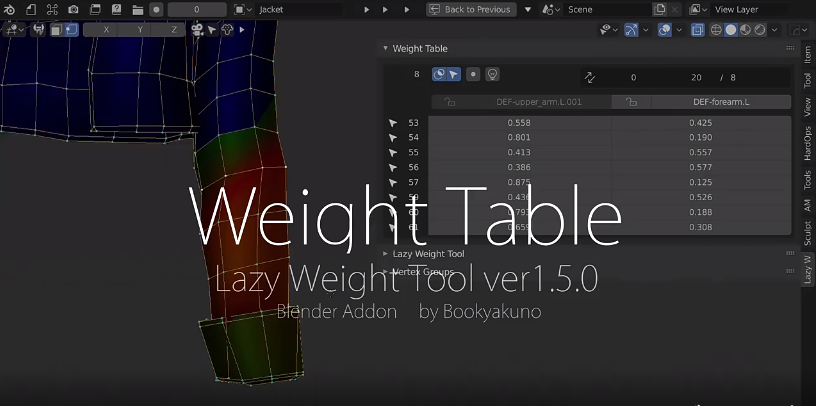Toggle the Z axis mirror button
Viewport: 816px width, 406px height.
174,30
